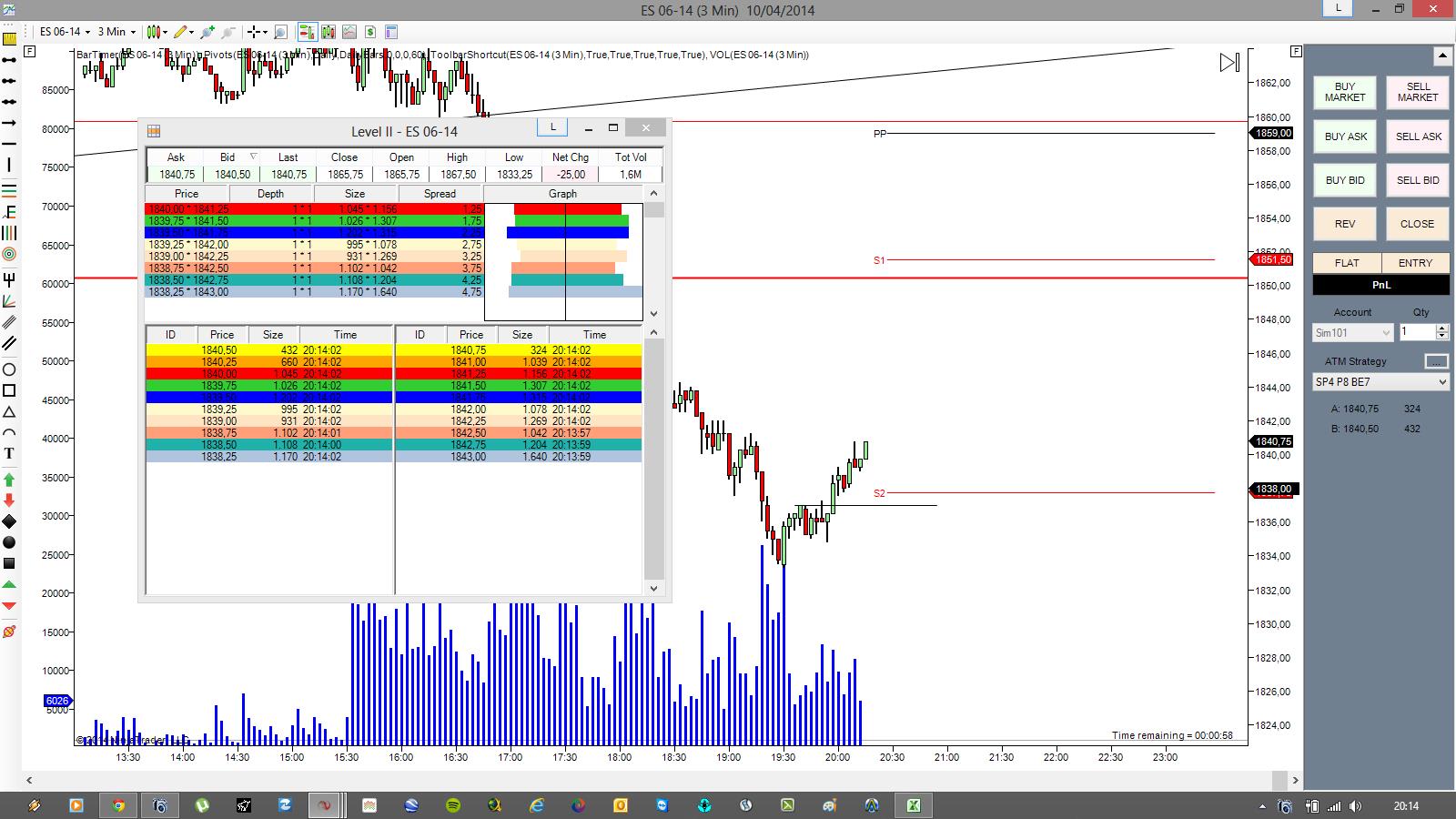Click the Time header in the bid table

(x=345, y=335)
